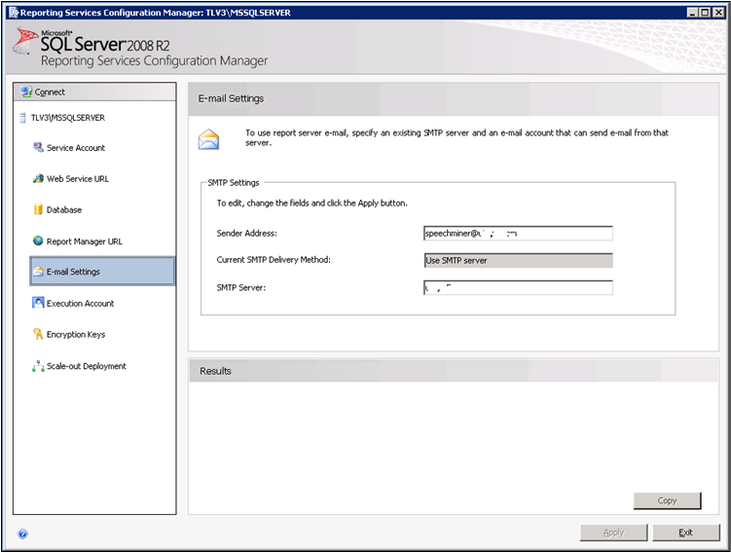
Task: Open the Execution Account page
Action: [80, 304]
